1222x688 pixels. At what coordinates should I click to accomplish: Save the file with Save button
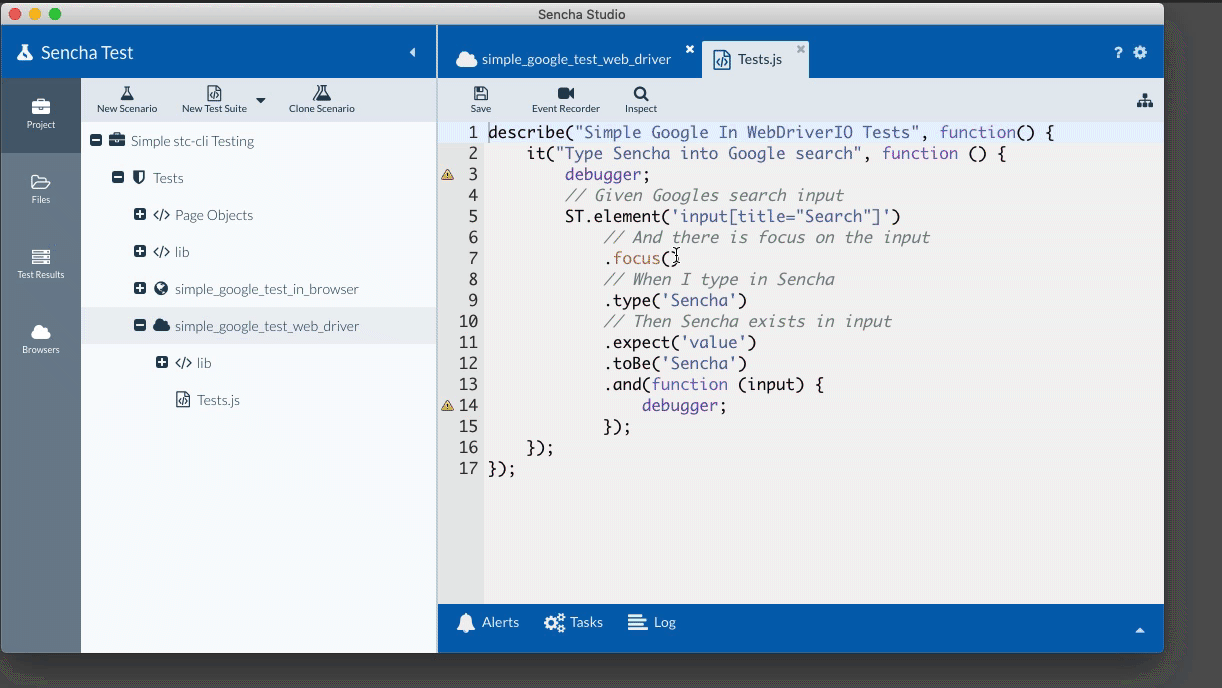coord(481,99)
